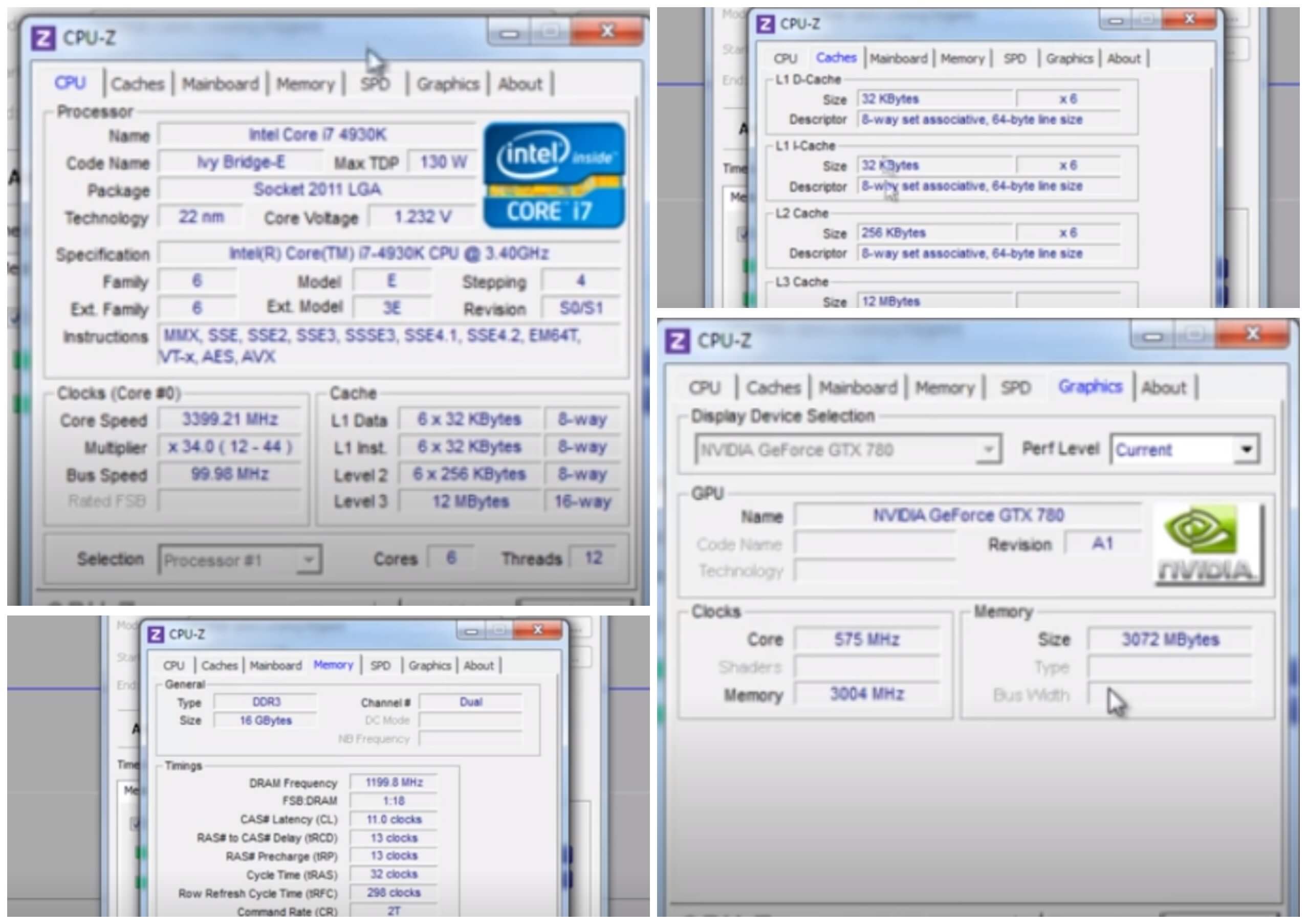Click the Package value 'Socket 2011 LGA'
Screen dimensions: 1307x924
(317, 189)
